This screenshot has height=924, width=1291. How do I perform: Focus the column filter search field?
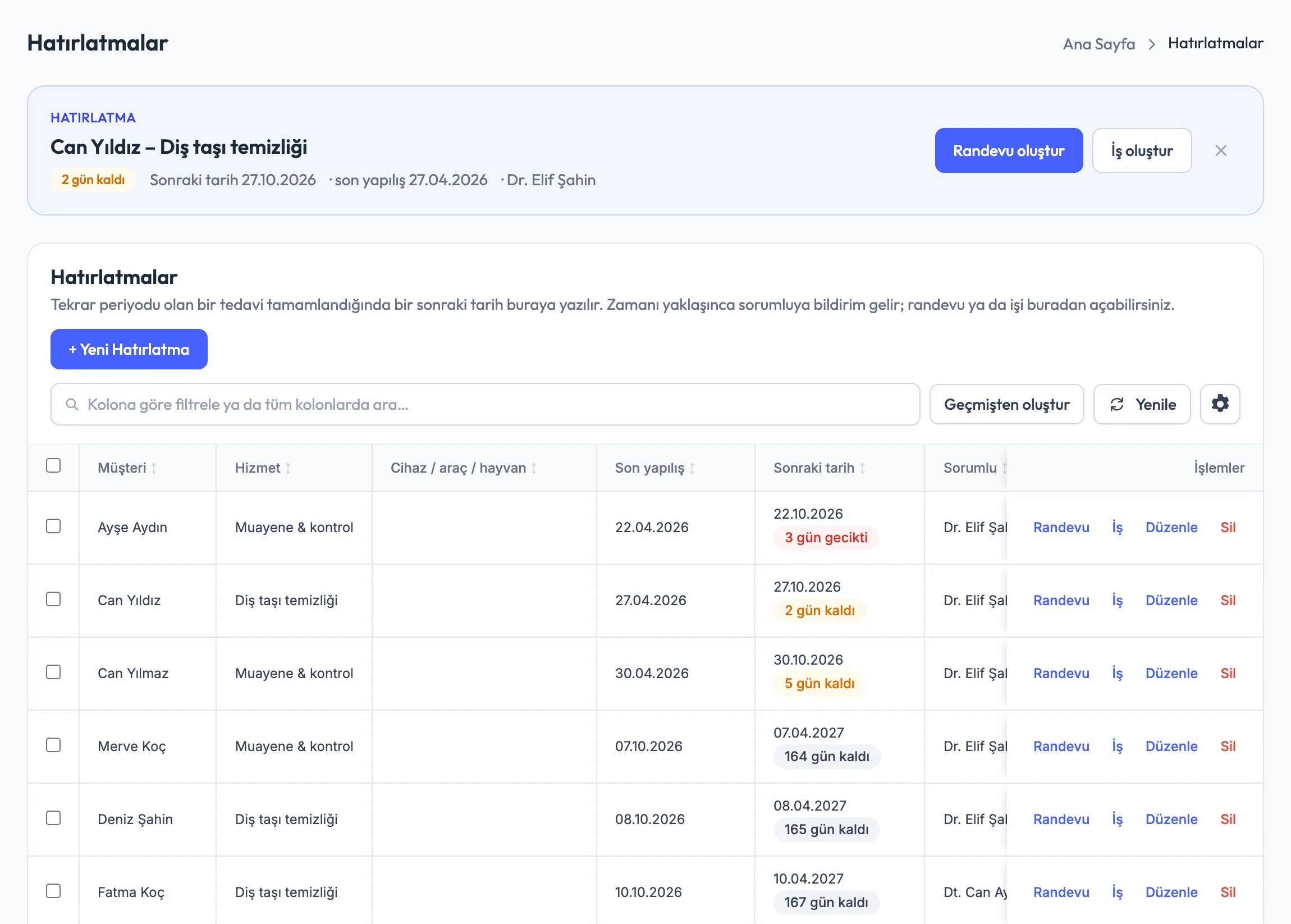[x=485, y=404]
